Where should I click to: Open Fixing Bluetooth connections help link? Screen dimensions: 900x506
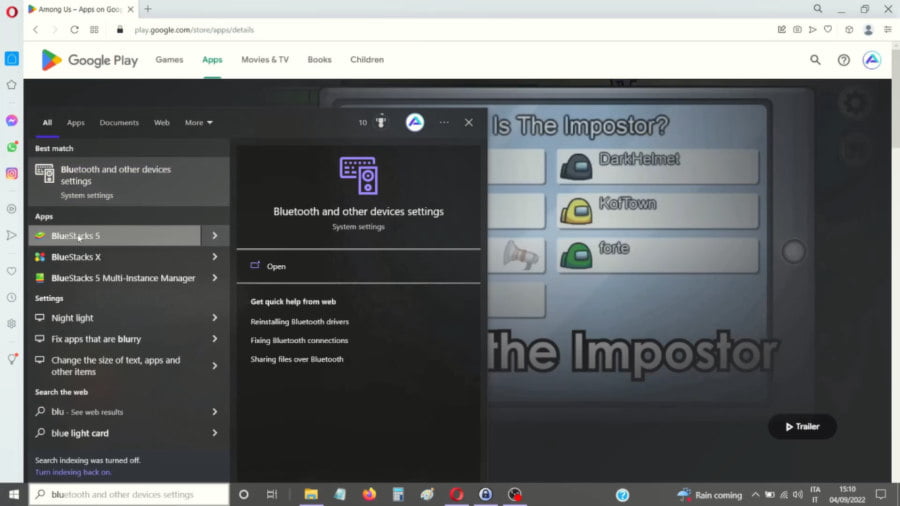pyautogui.click(x=299, y=340)
